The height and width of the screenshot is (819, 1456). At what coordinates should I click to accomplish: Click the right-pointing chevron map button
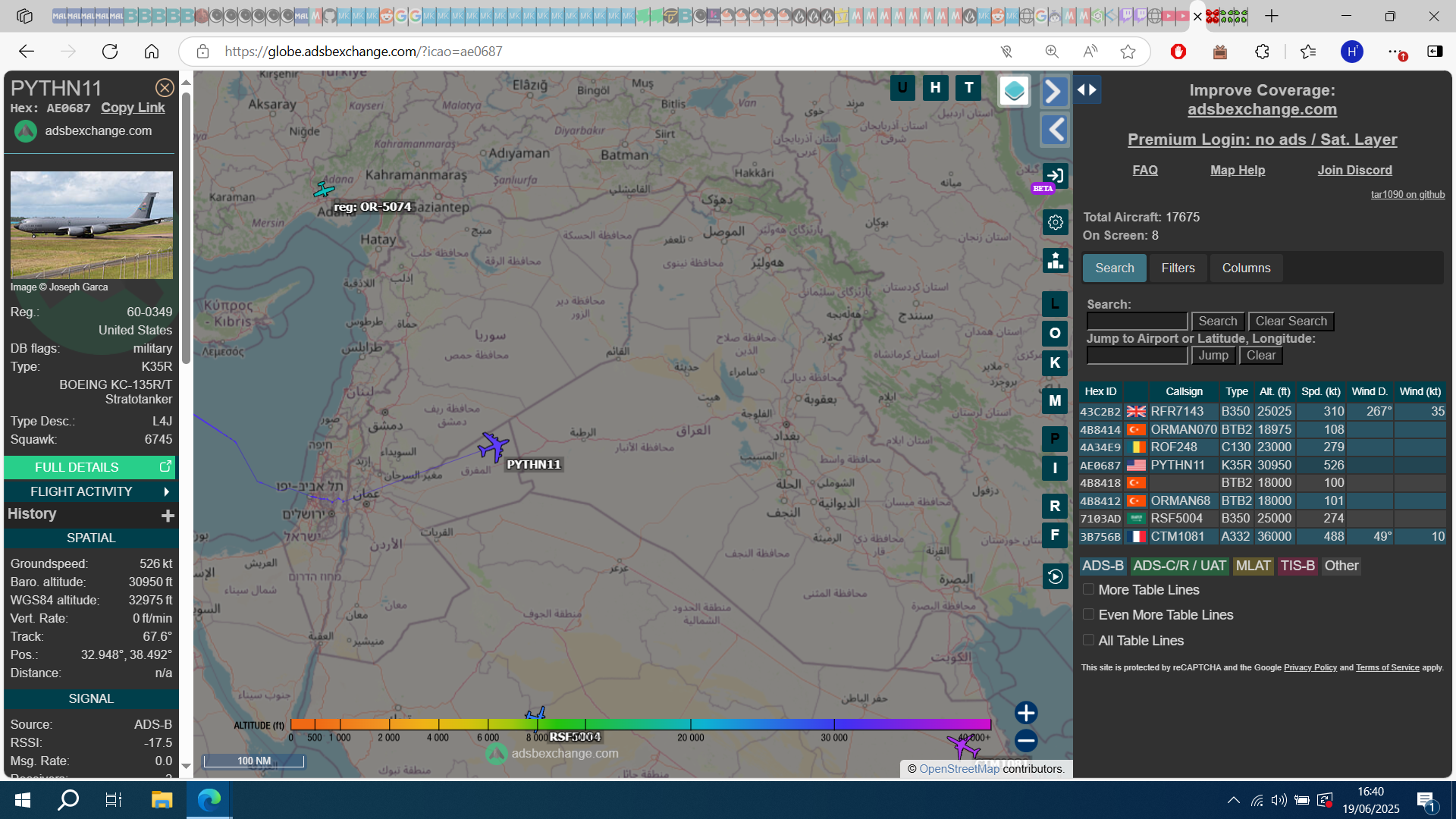click(1055, 92)
